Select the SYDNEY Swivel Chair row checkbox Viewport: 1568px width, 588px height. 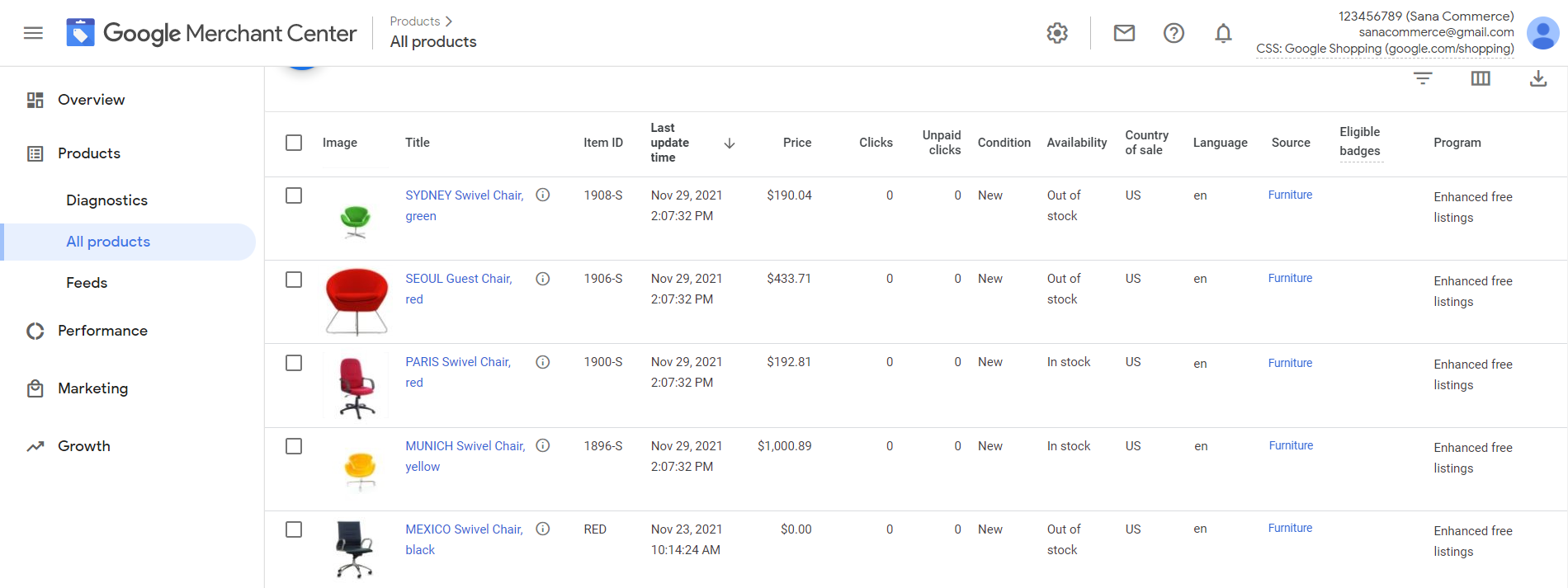click(x=294, y=195)
